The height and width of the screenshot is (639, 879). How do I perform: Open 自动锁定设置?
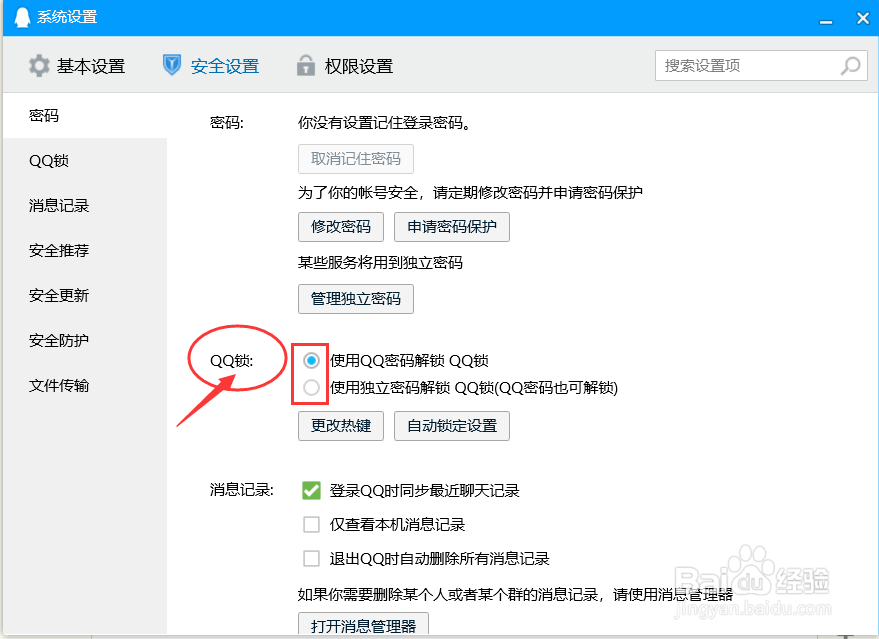(452, 426)
